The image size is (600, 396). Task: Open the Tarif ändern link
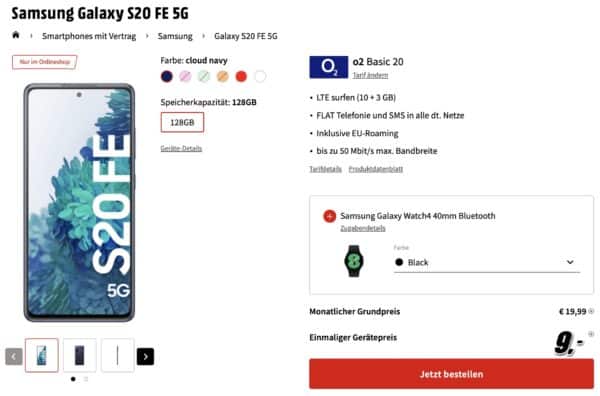coord(370,75)
